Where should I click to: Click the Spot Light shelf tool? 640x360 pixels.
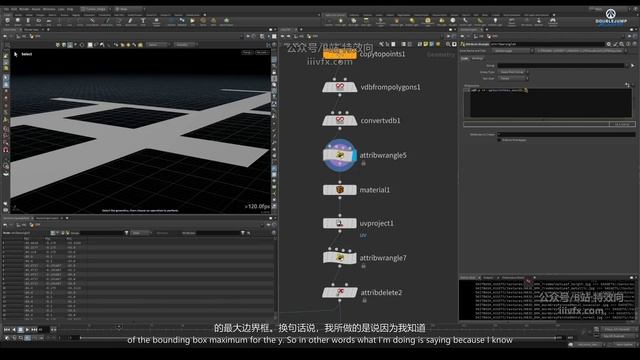353,21
